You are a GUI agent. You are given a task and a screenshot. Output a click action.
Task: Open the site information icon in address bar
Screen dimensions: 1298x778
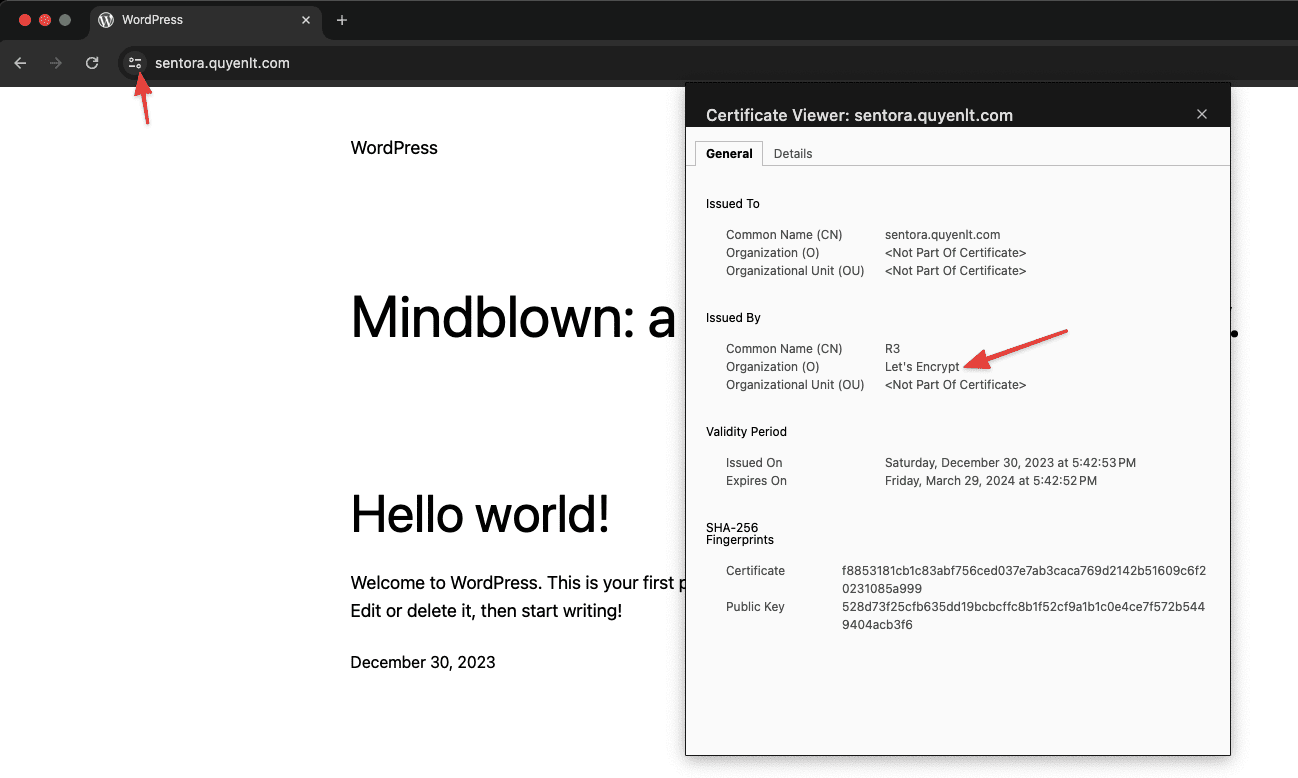pyautogui.click(x=135, y=63)
